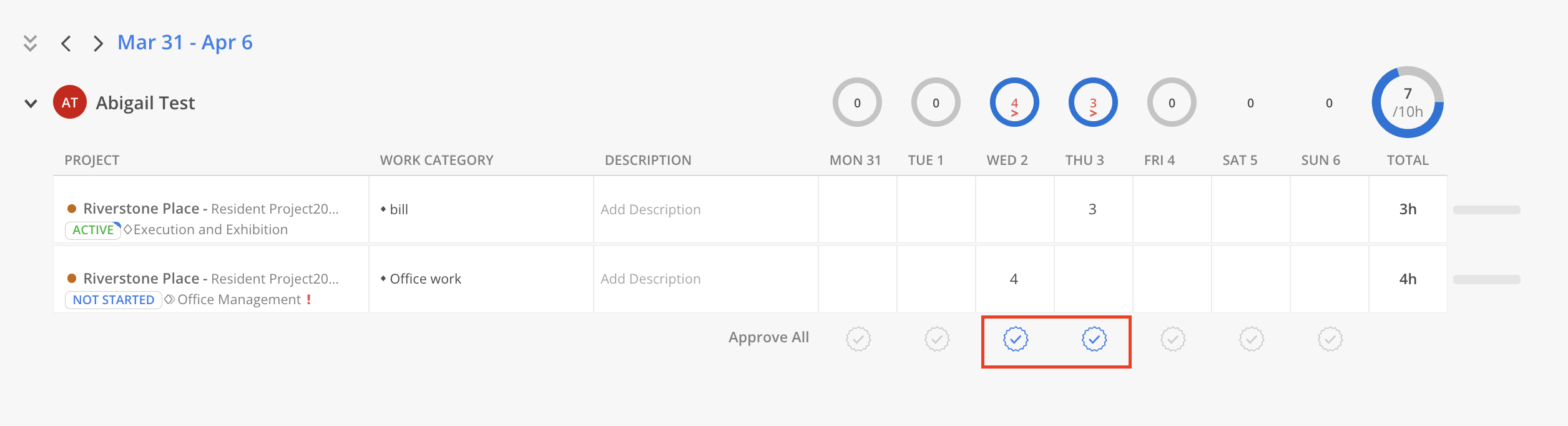Click the progress bar beside the 3h total

pyautogui.click(x=1486, y=210)
